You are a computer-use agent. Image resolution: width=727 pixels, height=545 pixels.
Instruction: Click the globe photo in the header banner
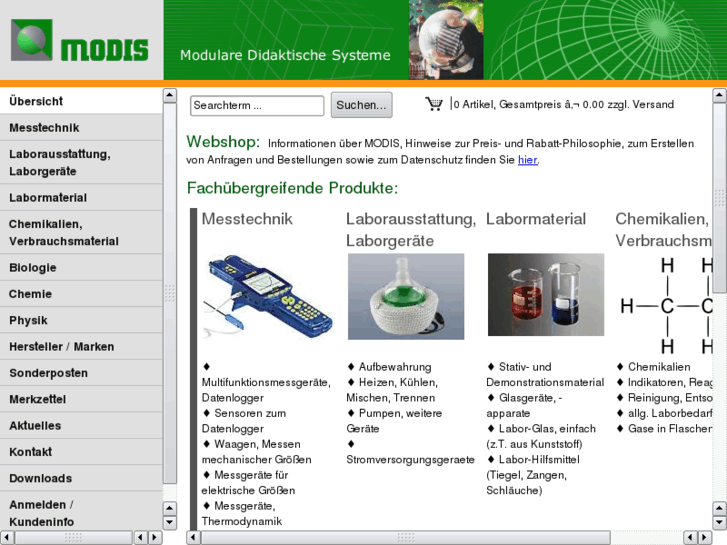[446, 40]
